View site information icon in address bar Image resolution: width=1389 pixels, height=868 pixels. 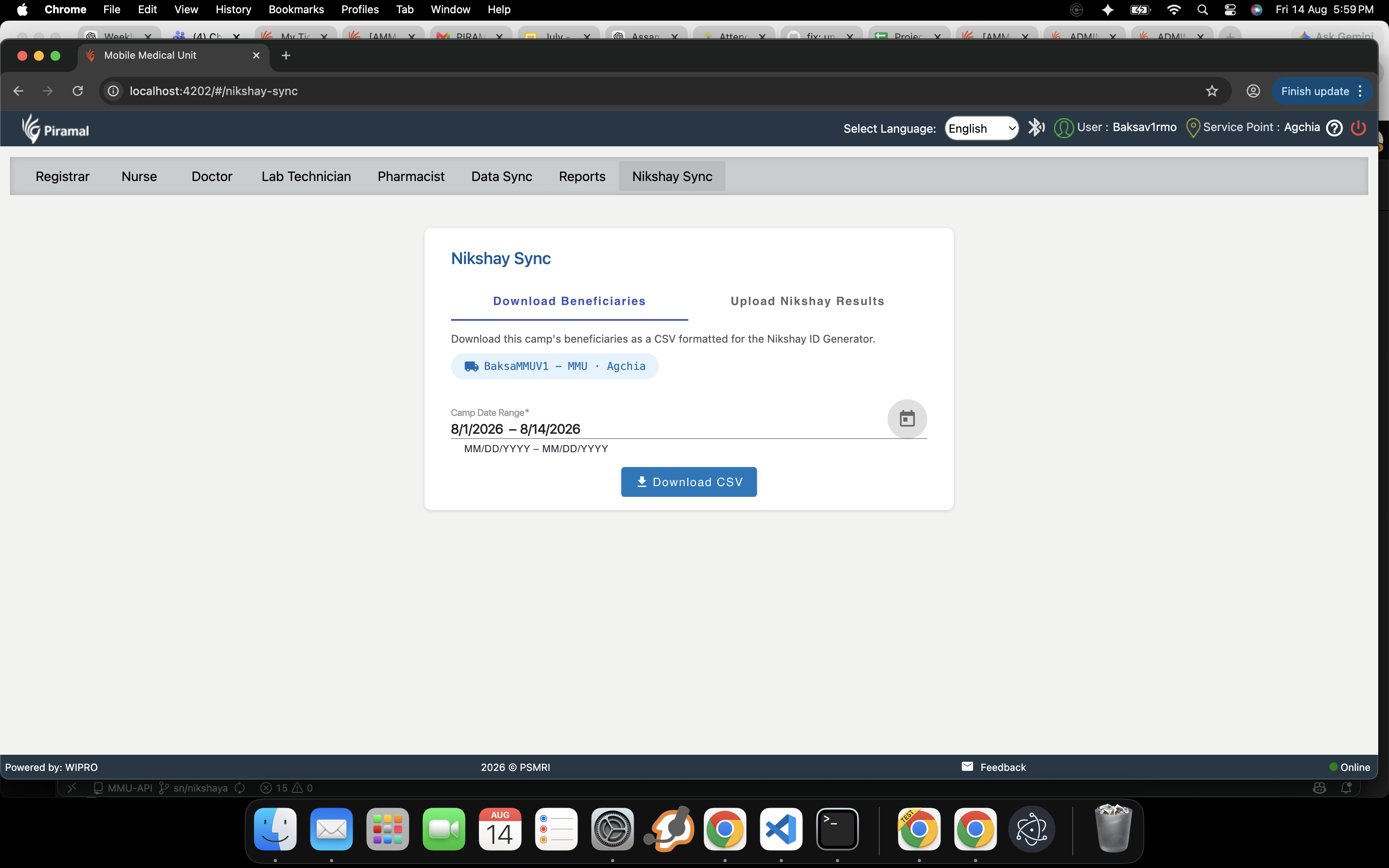pos(114,91)
